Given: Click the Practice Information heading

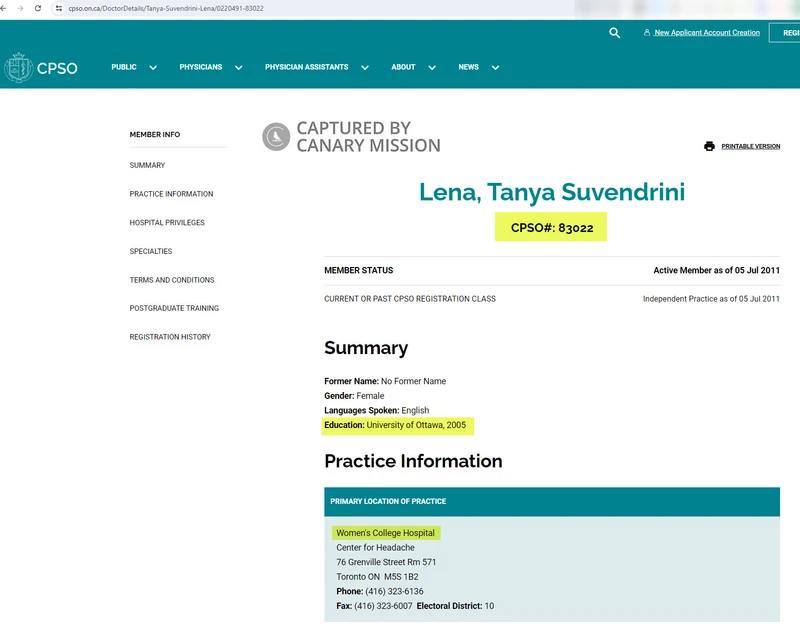Looking at the screenshot, I should (x=413, y=461).
